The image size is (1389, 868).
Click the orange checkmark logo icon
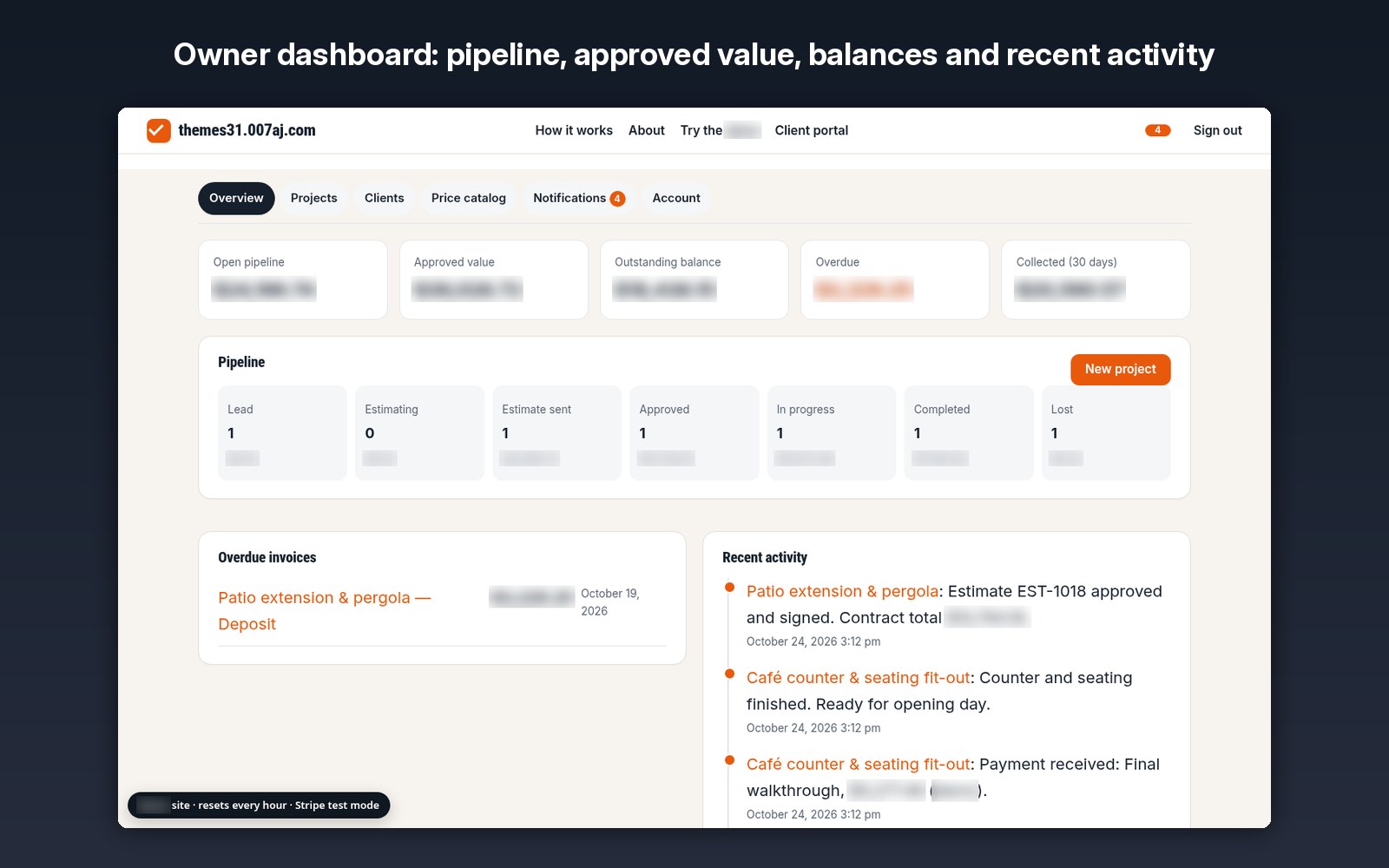[x=158, y=130]
